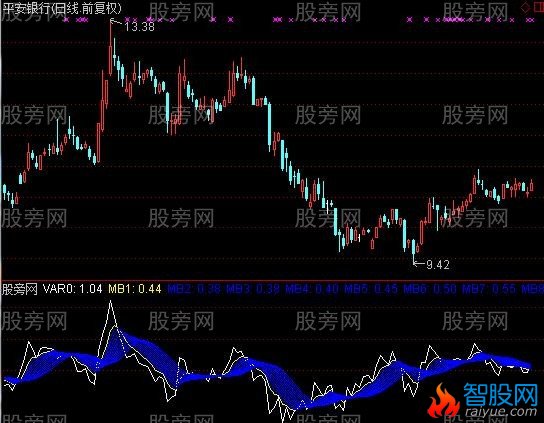Click the chart title 平安银行(日线.前复权)

point(62,8)
